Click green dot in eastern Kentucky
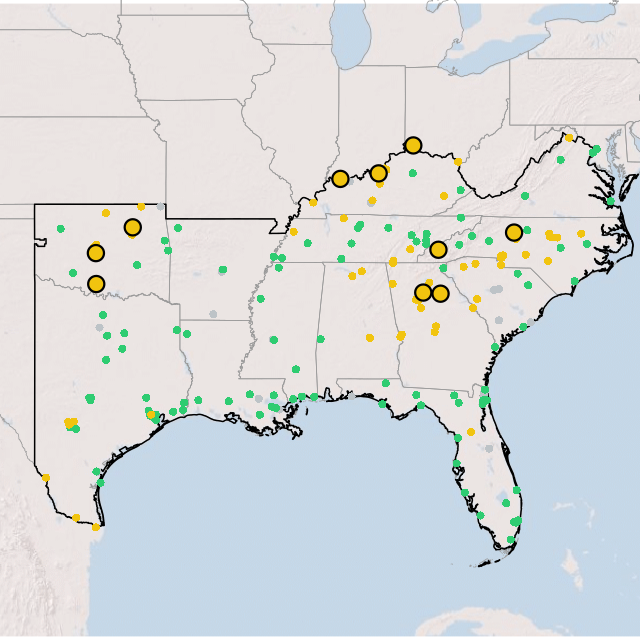The height and width of the screenshot is (640, 640). point(461,190)
